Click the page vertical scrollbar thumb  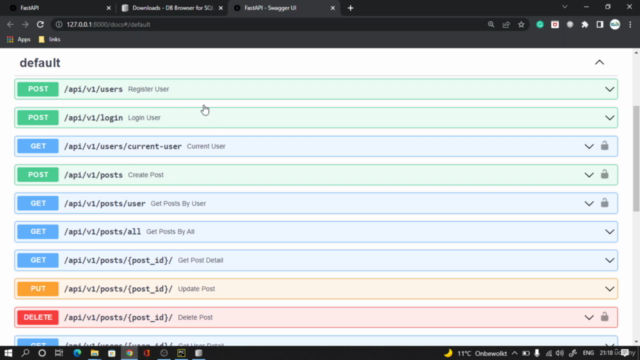pos(636,158)
